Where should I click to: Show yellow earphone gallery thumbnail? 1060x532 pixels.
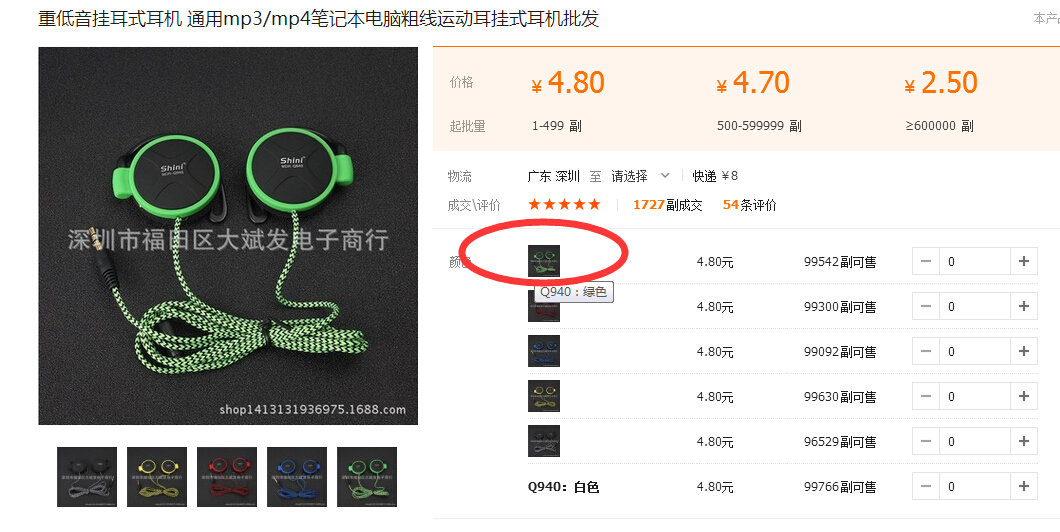157,477
